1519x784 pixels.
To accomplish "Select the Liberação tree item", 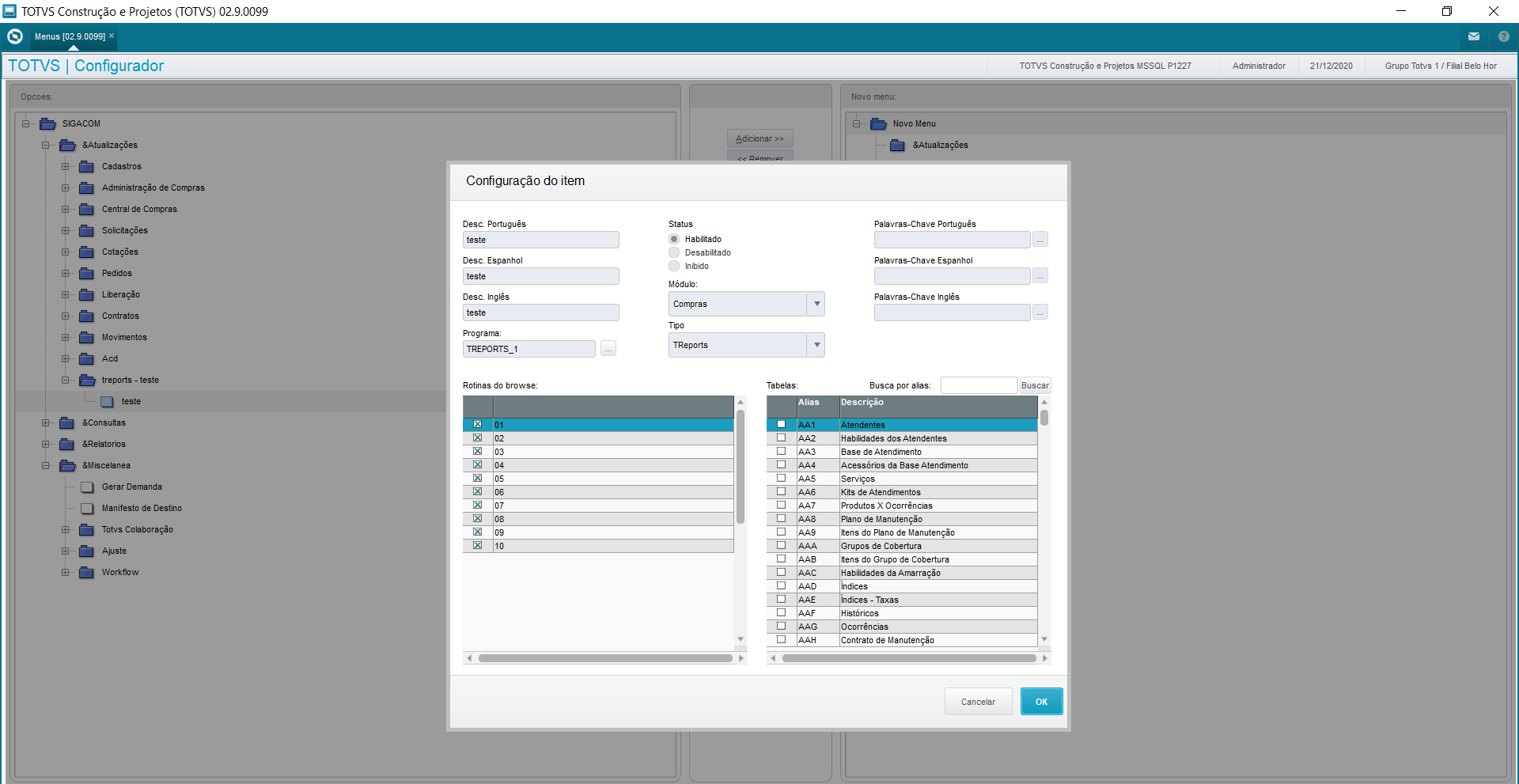I will pyautogui.click(x=120, y=294).
